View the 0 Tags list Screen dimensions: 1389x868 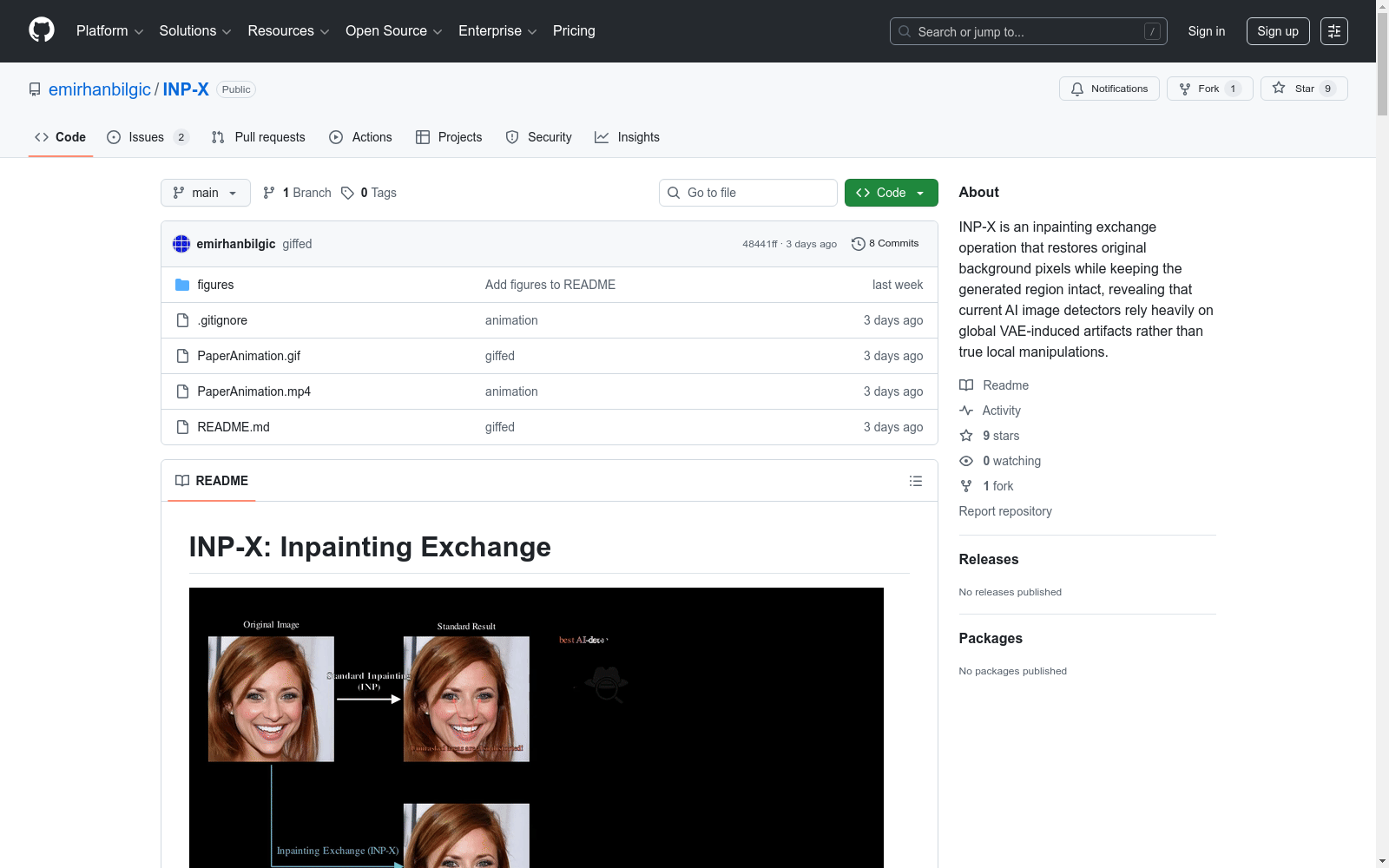[369, 193]
